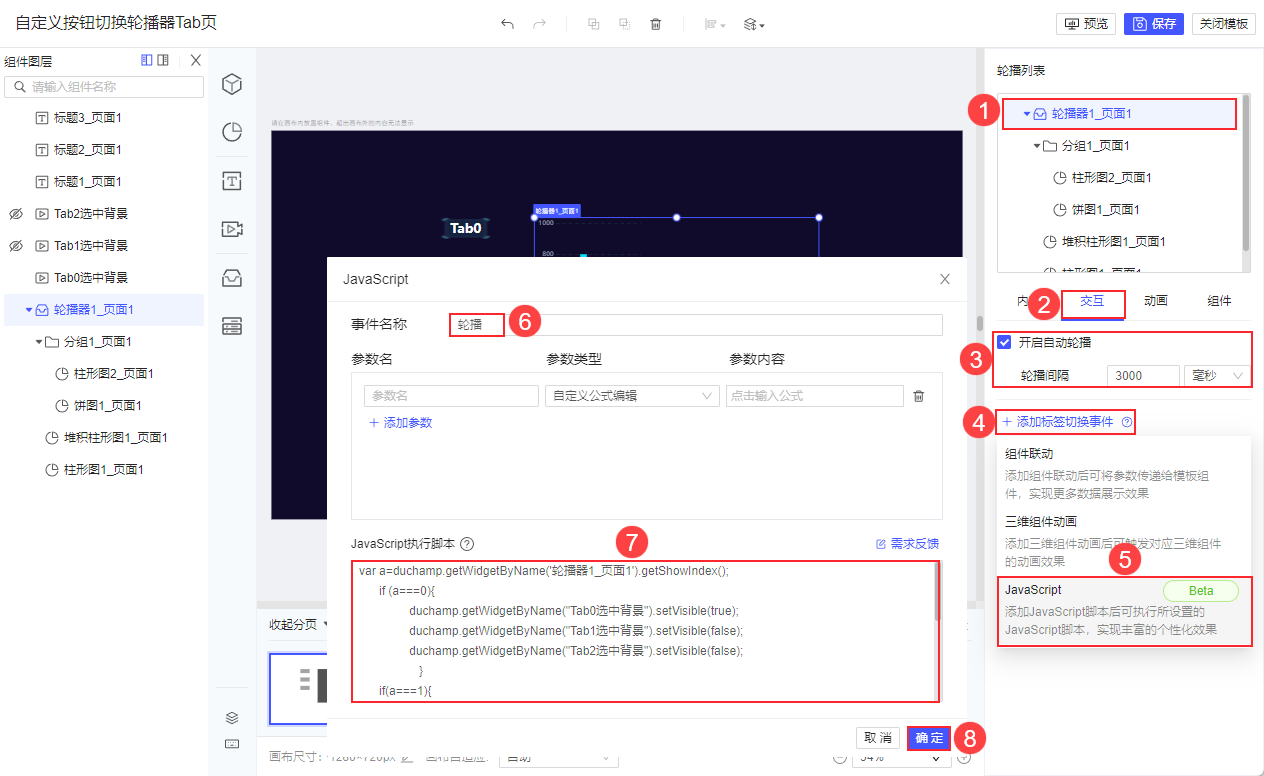This screenshot has height=776, width=1264.
Task: Show hidden layer Tab2选中背景 via eye icon
Action: [x=15, y=214]
